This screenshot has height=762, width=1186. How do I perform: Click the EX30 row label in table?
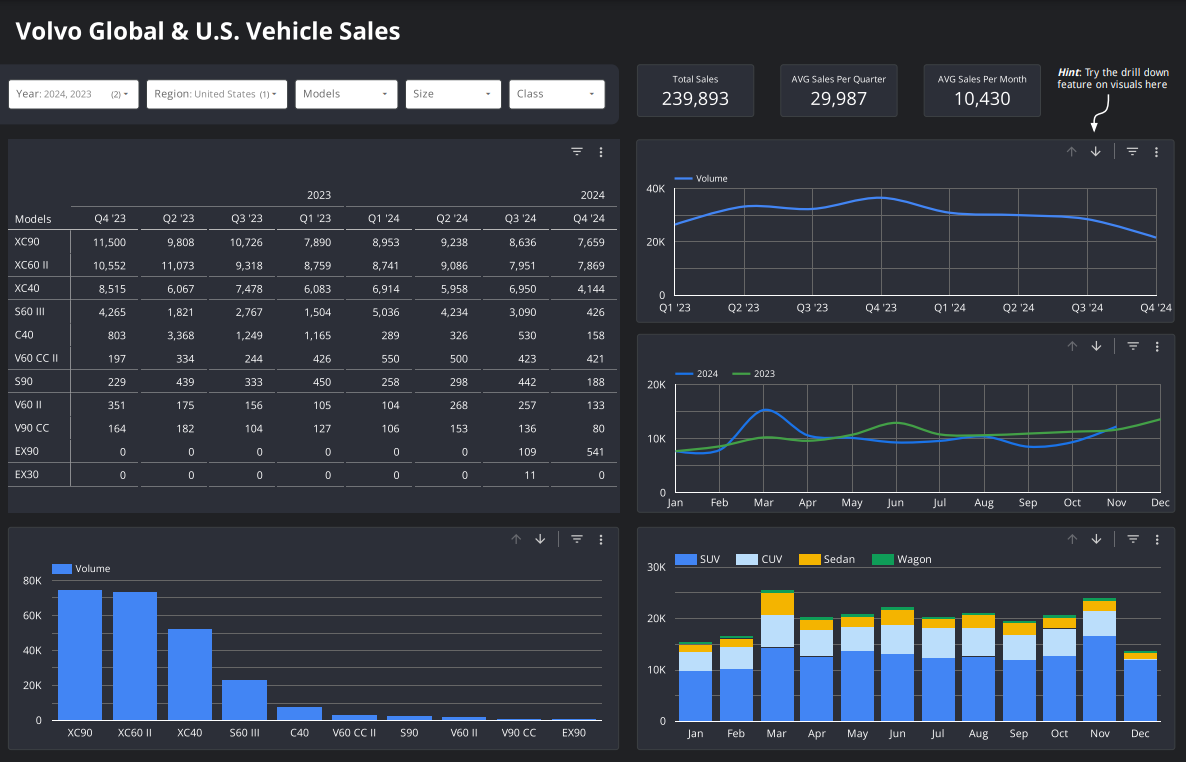tap(26, 475)
